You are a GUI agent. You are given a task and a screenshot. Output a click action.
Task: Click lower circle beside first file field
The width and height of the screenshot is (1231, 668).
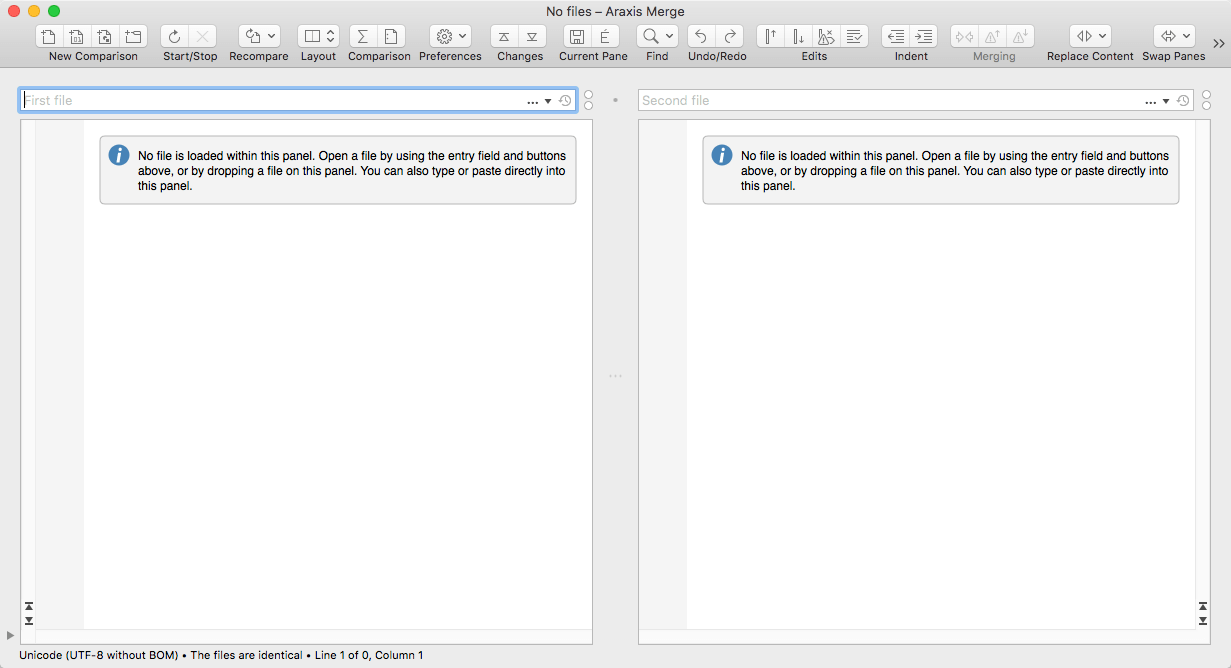[x=588, y=106]
